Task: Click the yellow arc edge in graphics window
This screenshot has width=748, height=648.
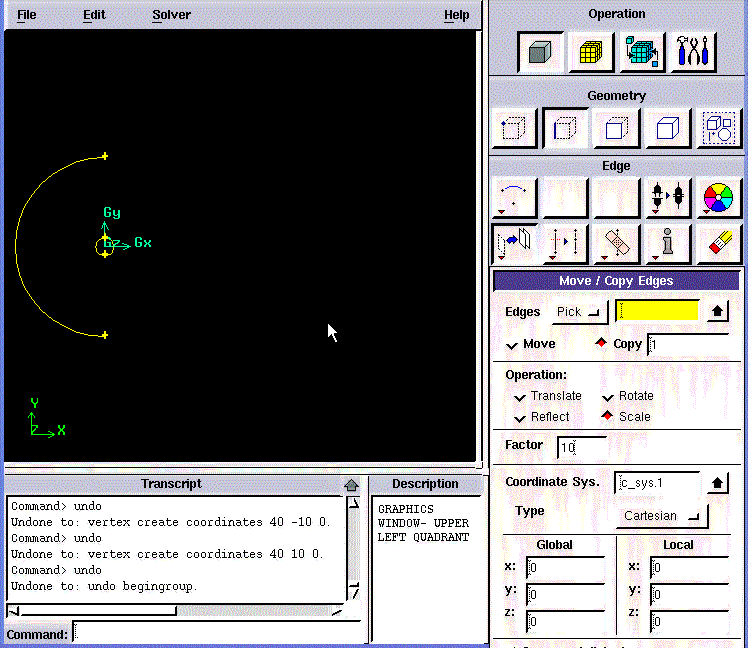Action: (16, 247)
